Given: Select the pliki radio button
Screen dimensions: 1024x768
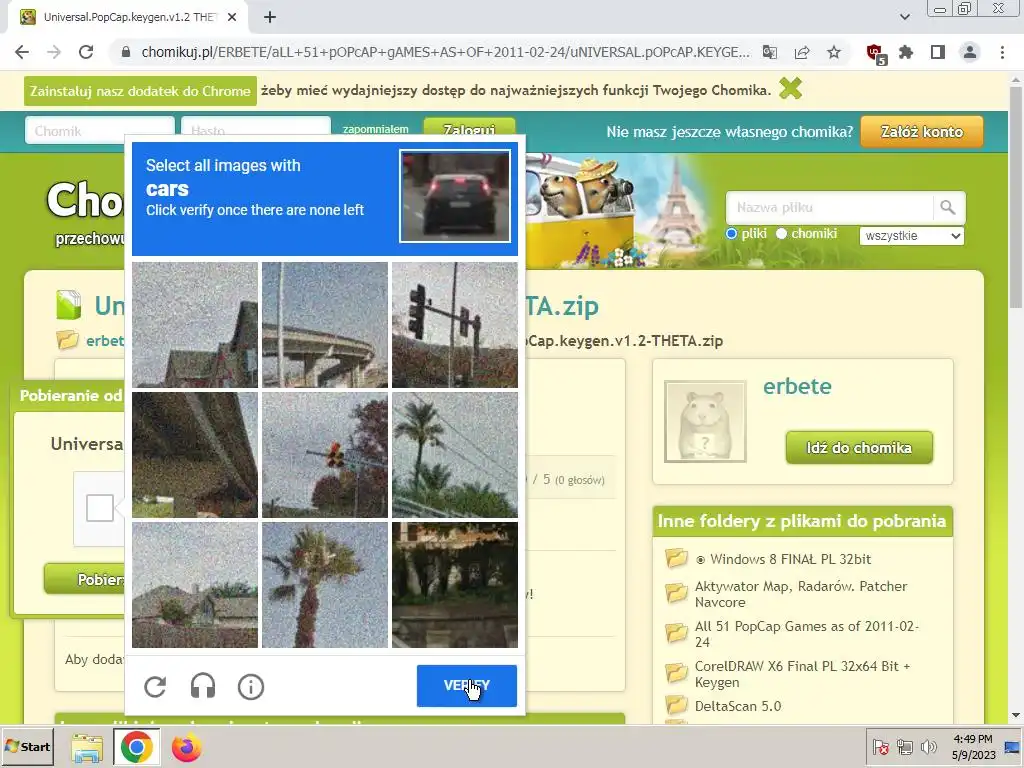Looking at the screenshot, I should (731, 234).
